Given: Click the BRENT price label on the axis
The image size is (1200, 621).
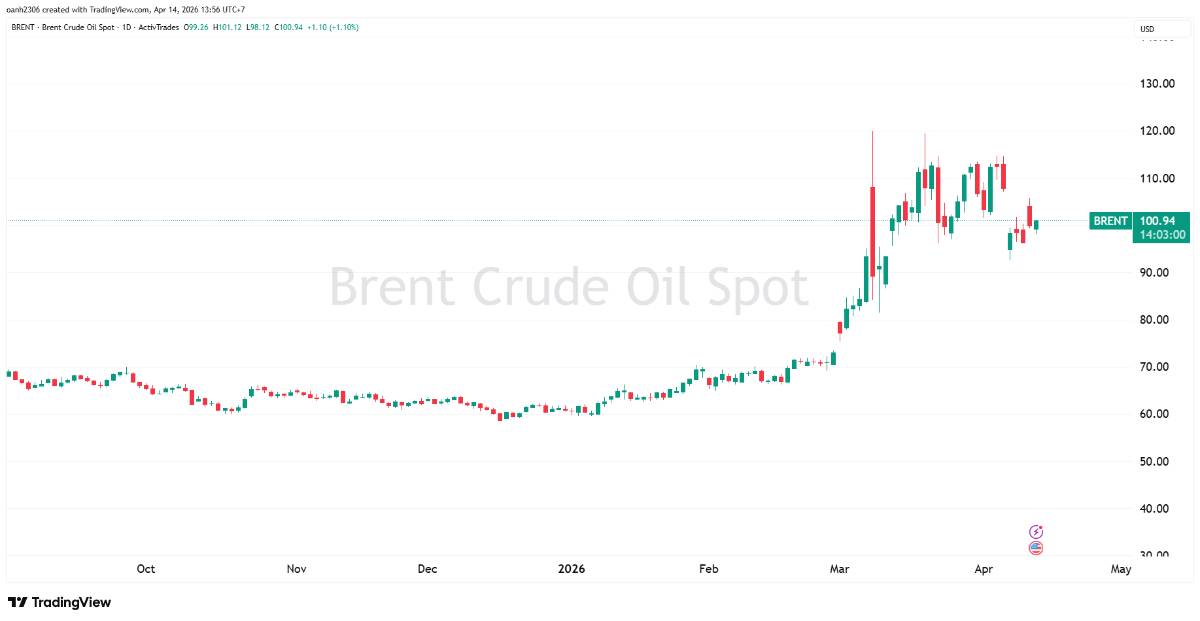Looking at the screenshot, I should [x=1160, y=220].
